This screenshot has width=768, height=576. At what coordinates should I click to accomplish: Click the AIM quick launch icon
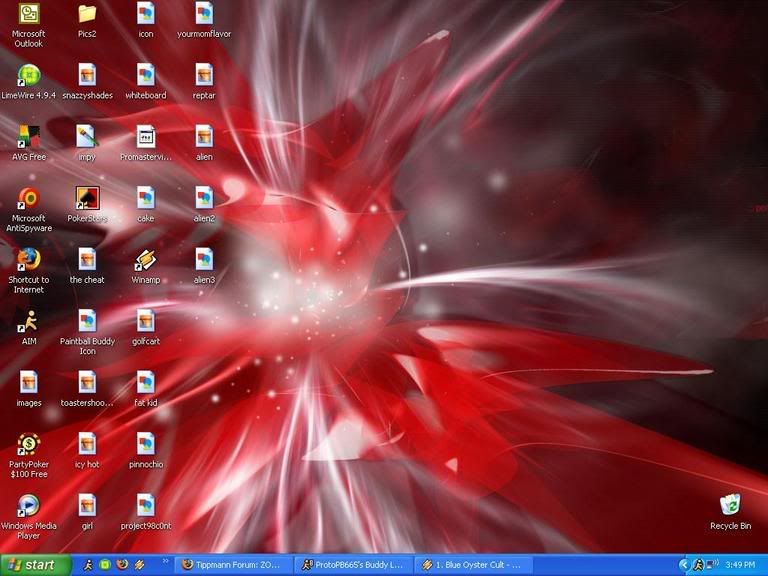click(88, 565)
